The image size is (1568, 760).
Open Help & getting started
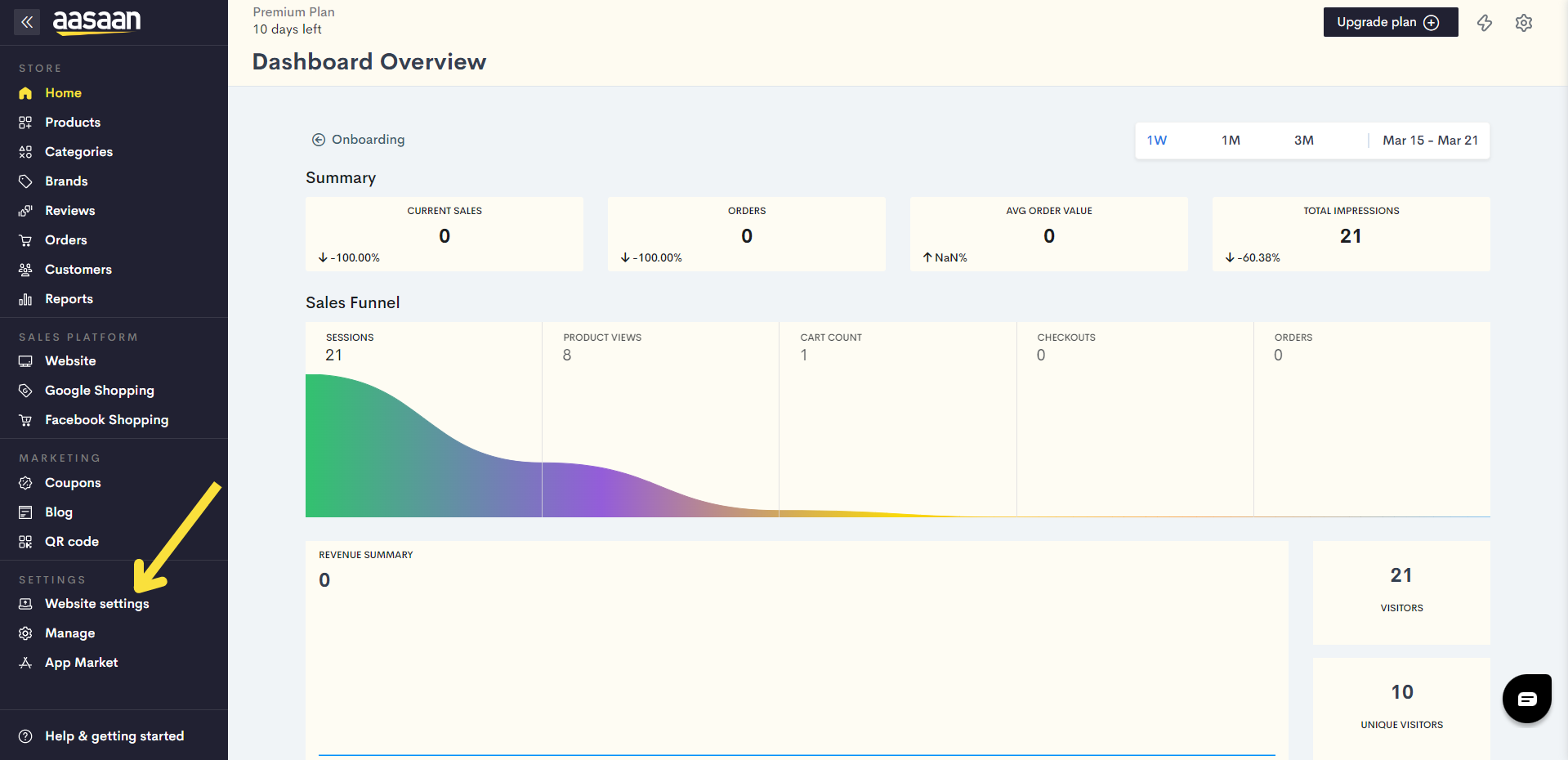pos(114,736)
